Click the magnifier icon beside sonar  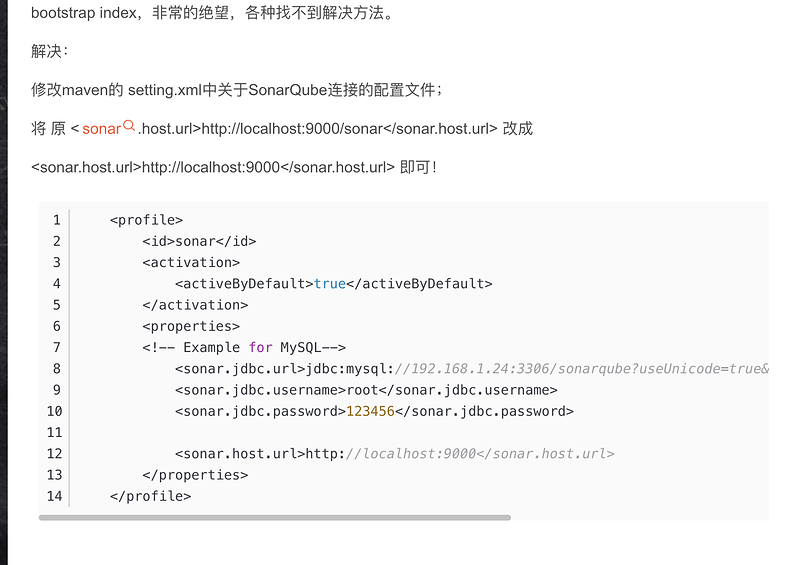129,125
